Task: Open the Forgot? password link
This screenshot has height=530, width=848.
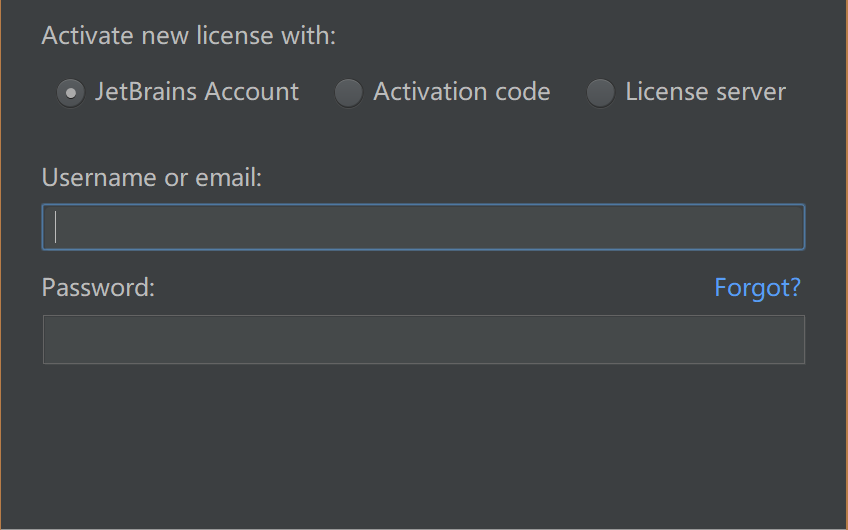Action: point(757,287)
